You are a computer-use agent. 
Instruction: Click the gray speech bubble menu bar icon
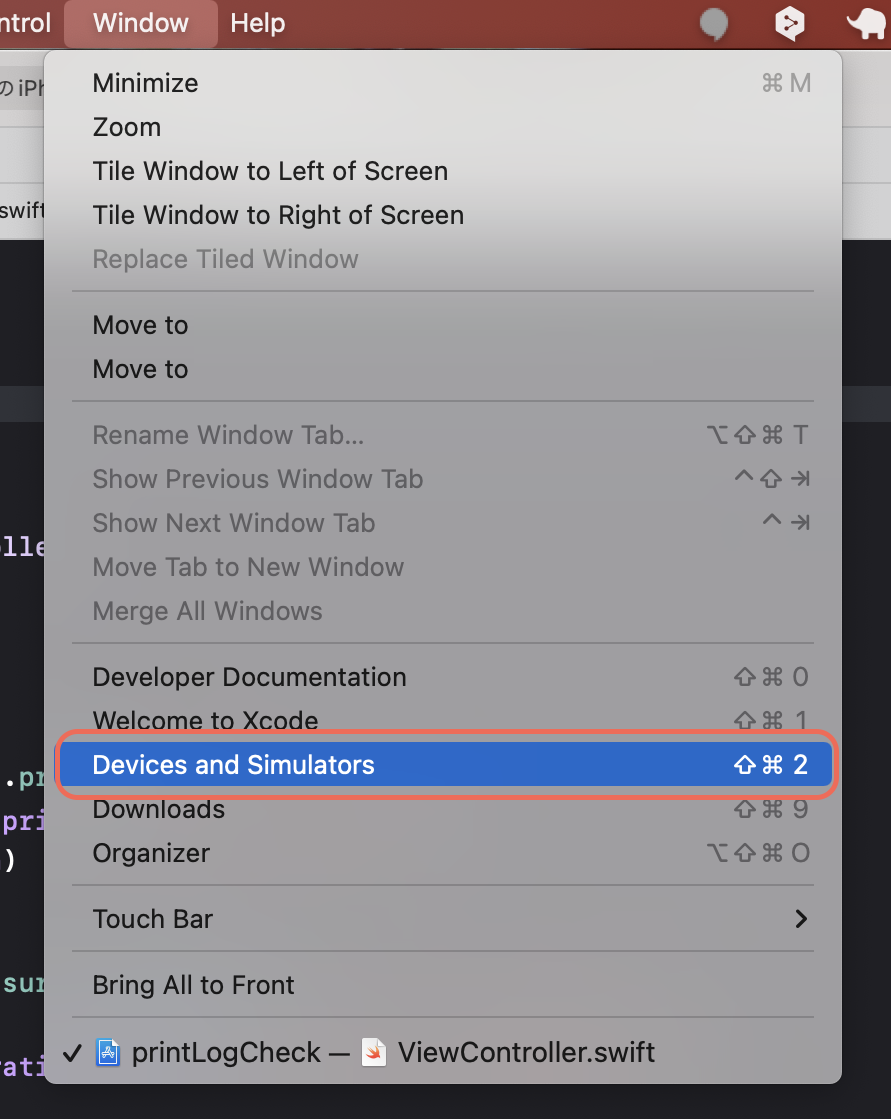click(714, 23)
